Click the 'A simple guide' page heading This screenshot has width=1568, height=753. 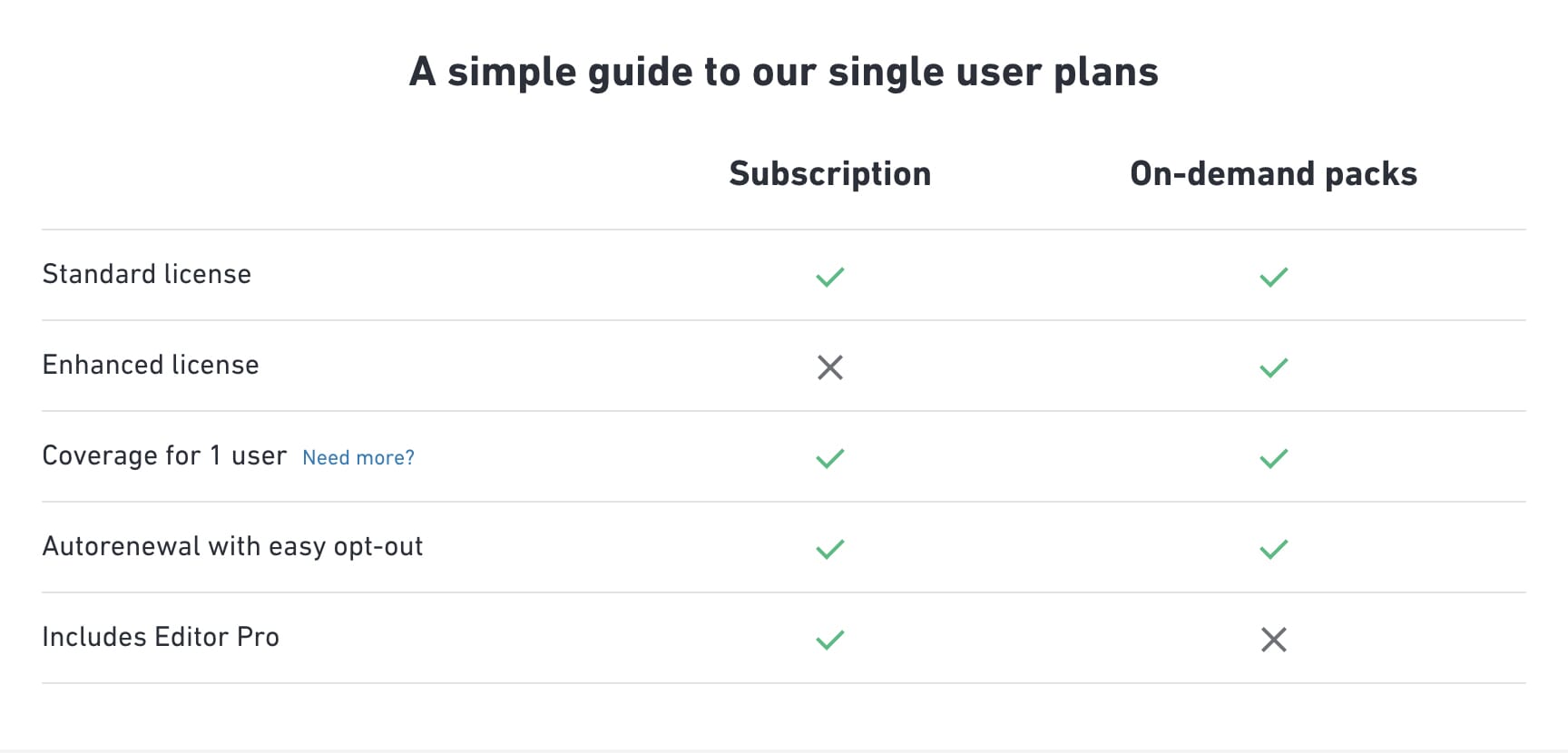click(x=783, y=72)
